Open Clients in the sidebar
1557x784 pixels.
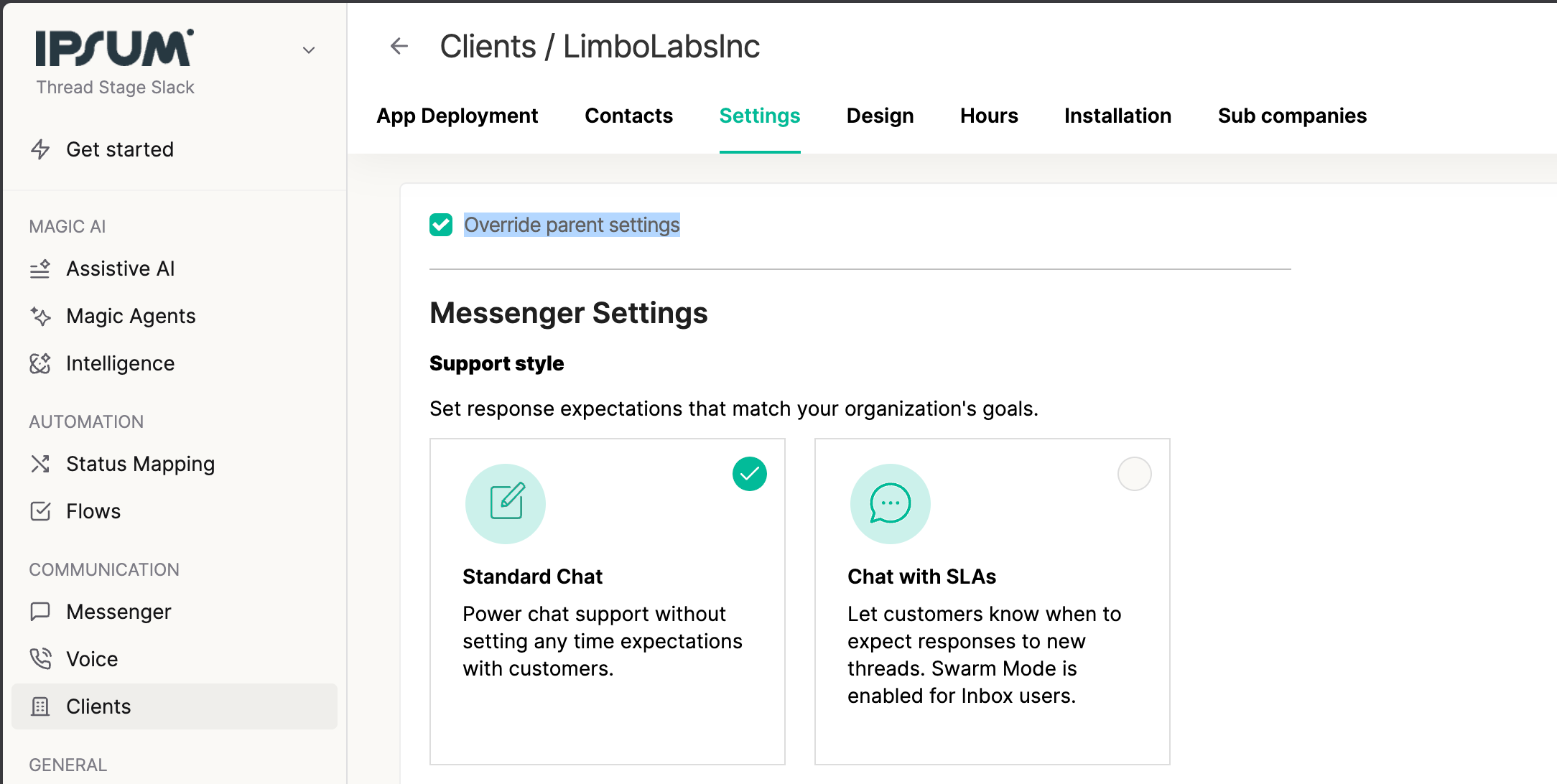(98, 706)
